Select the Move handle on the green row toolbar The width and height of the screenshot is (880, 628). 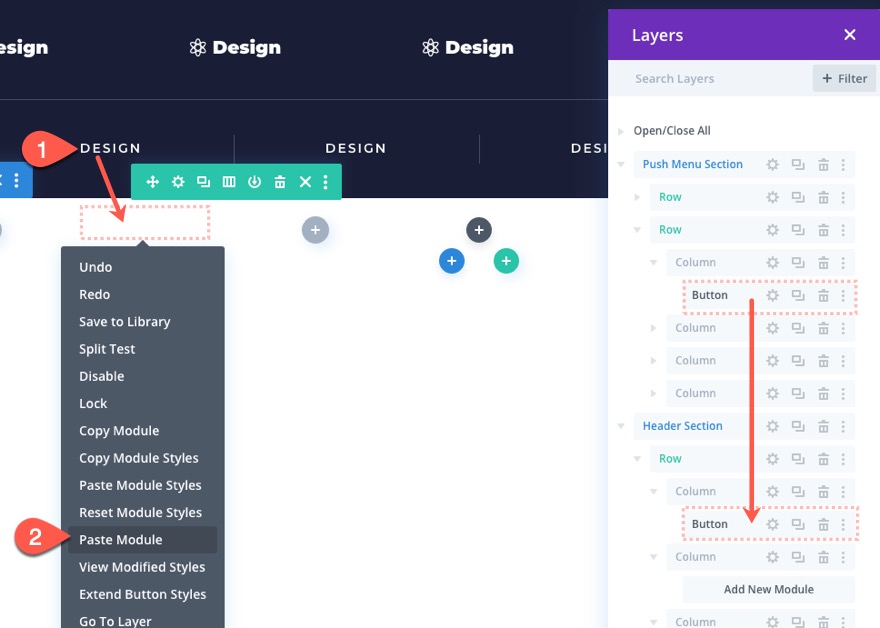pos(152,181)
